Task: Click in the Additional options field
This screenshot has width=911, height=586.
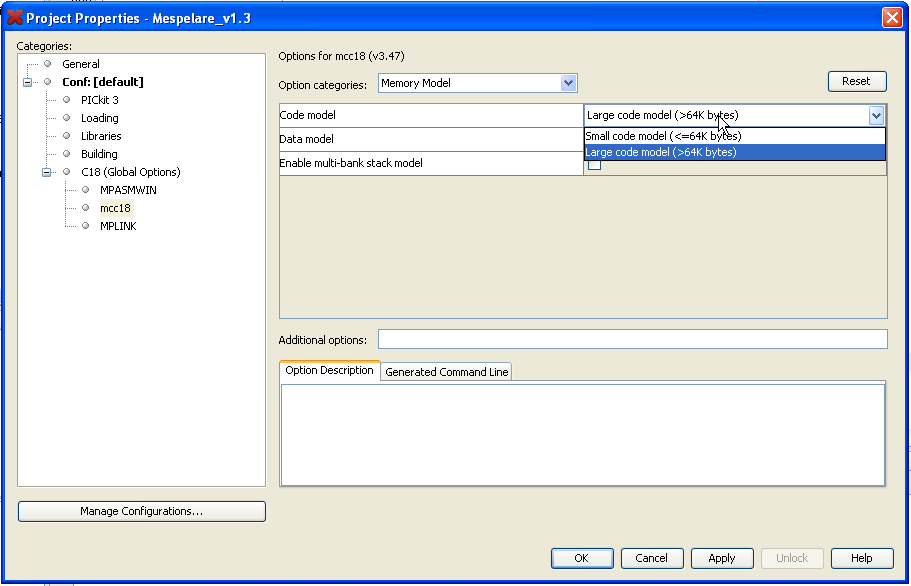Action: tap(632, 340)
